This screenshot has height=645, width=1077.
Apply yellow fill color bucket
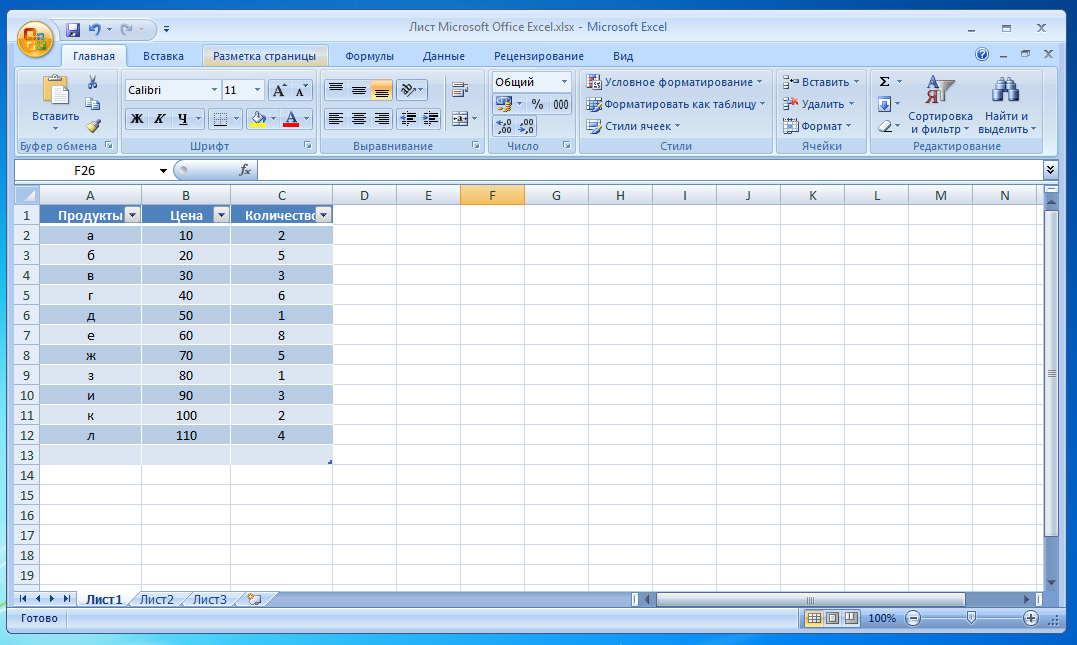[258, 119]
